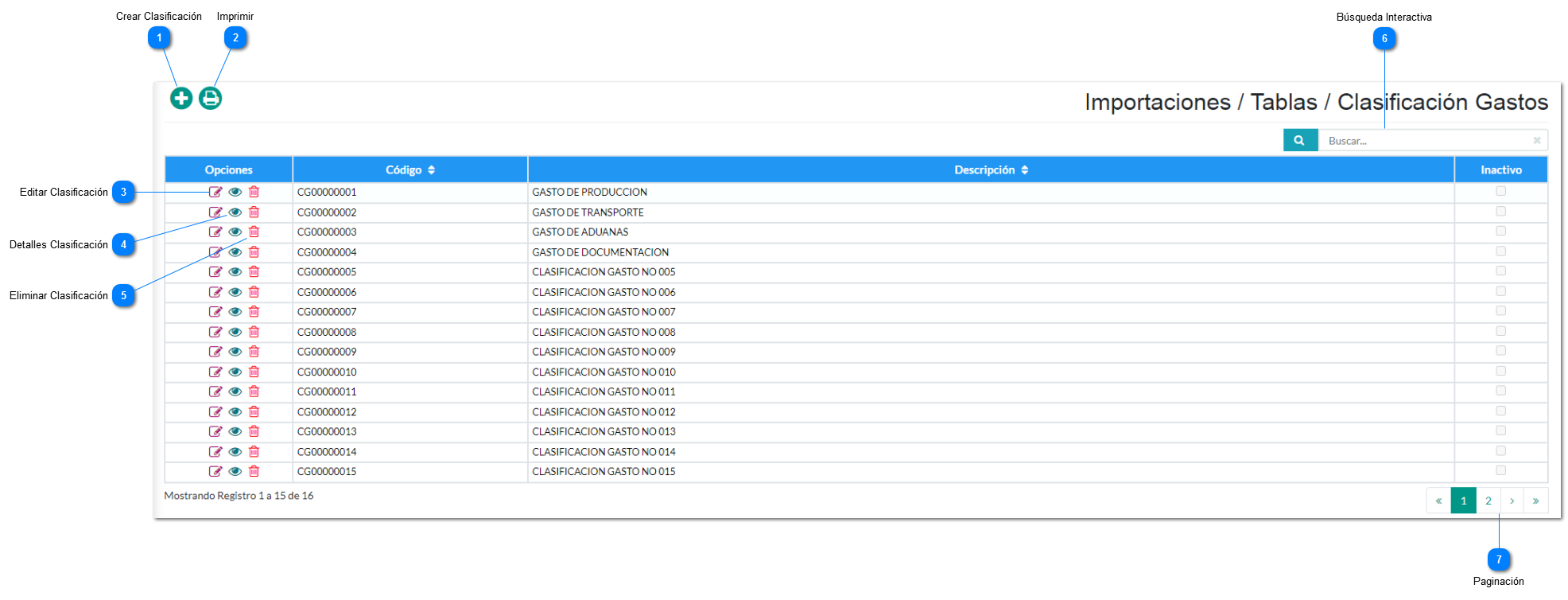Jump to last page with double-right arrow
1568x600 pixels.
[1536, 501]
